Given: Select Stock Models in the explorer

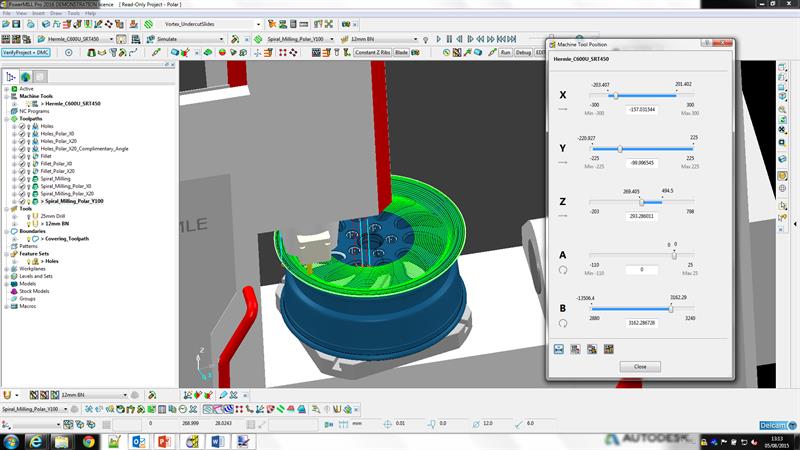Looking at the screenshot, I should (34, 291).
